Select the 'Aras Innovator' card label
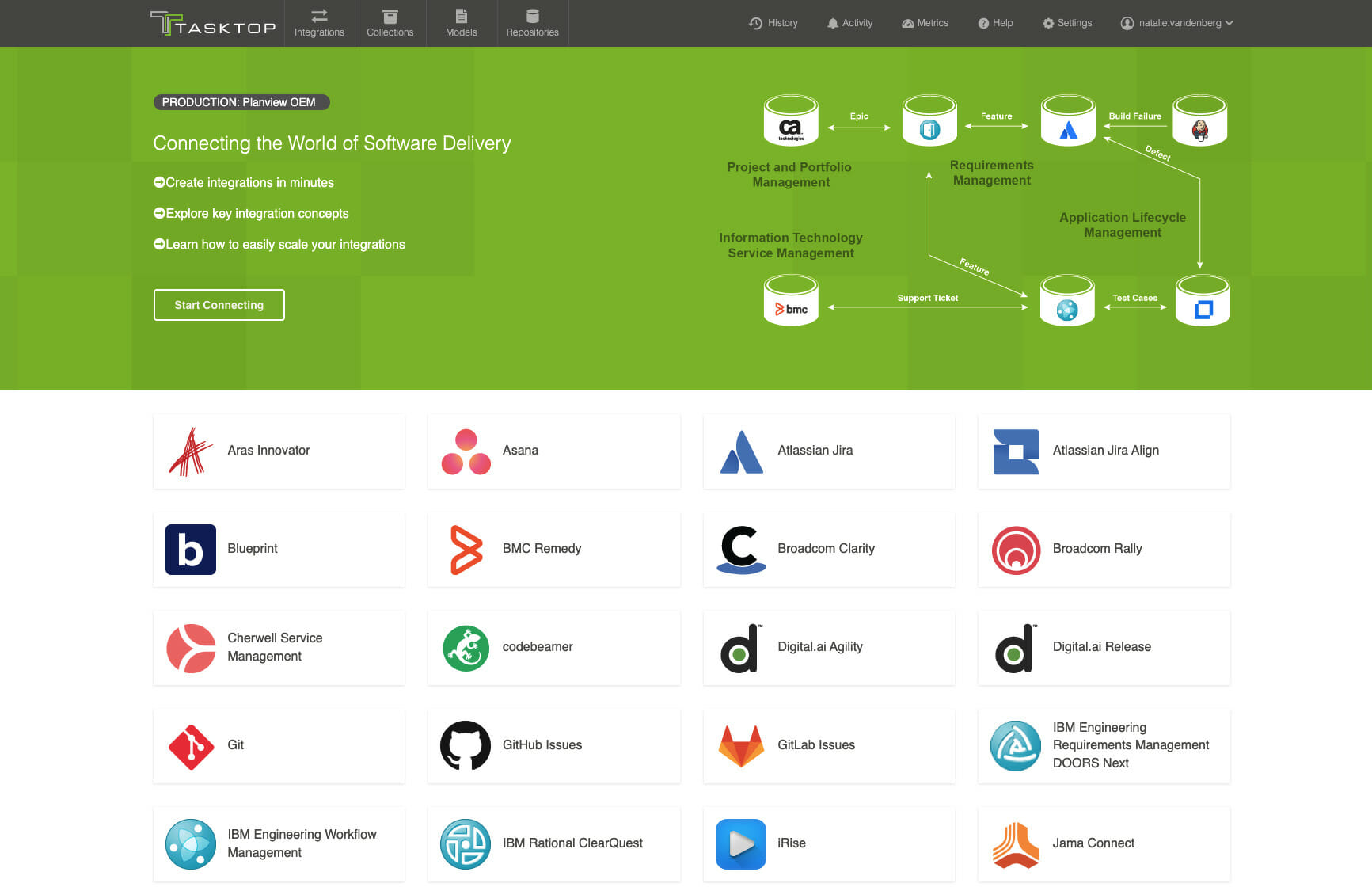 pos(268,451)
